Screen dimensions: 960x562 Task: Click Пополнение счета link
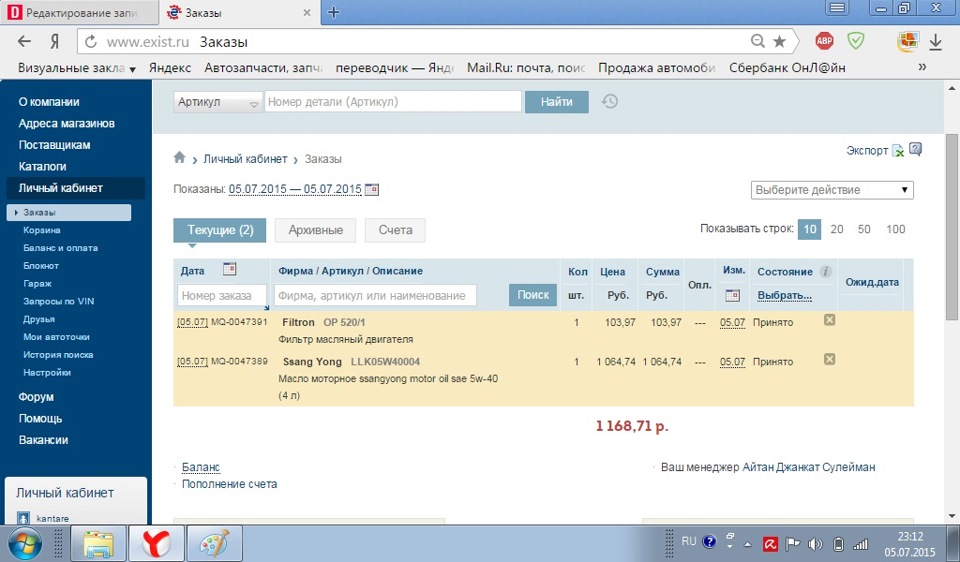coord(230,484)
